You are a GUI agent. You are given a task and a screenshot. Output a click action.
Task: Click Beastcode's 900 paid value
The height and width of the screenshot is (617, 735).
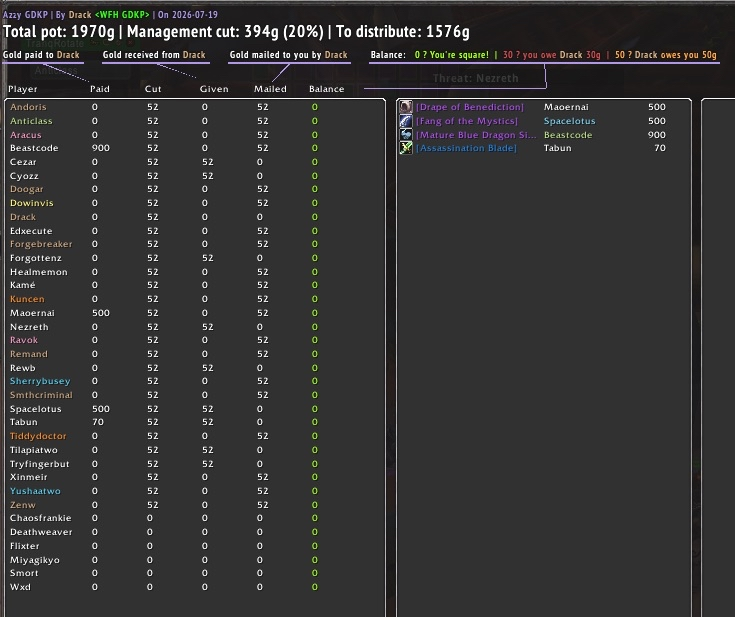pyautogui.click(x=100, y=148)
